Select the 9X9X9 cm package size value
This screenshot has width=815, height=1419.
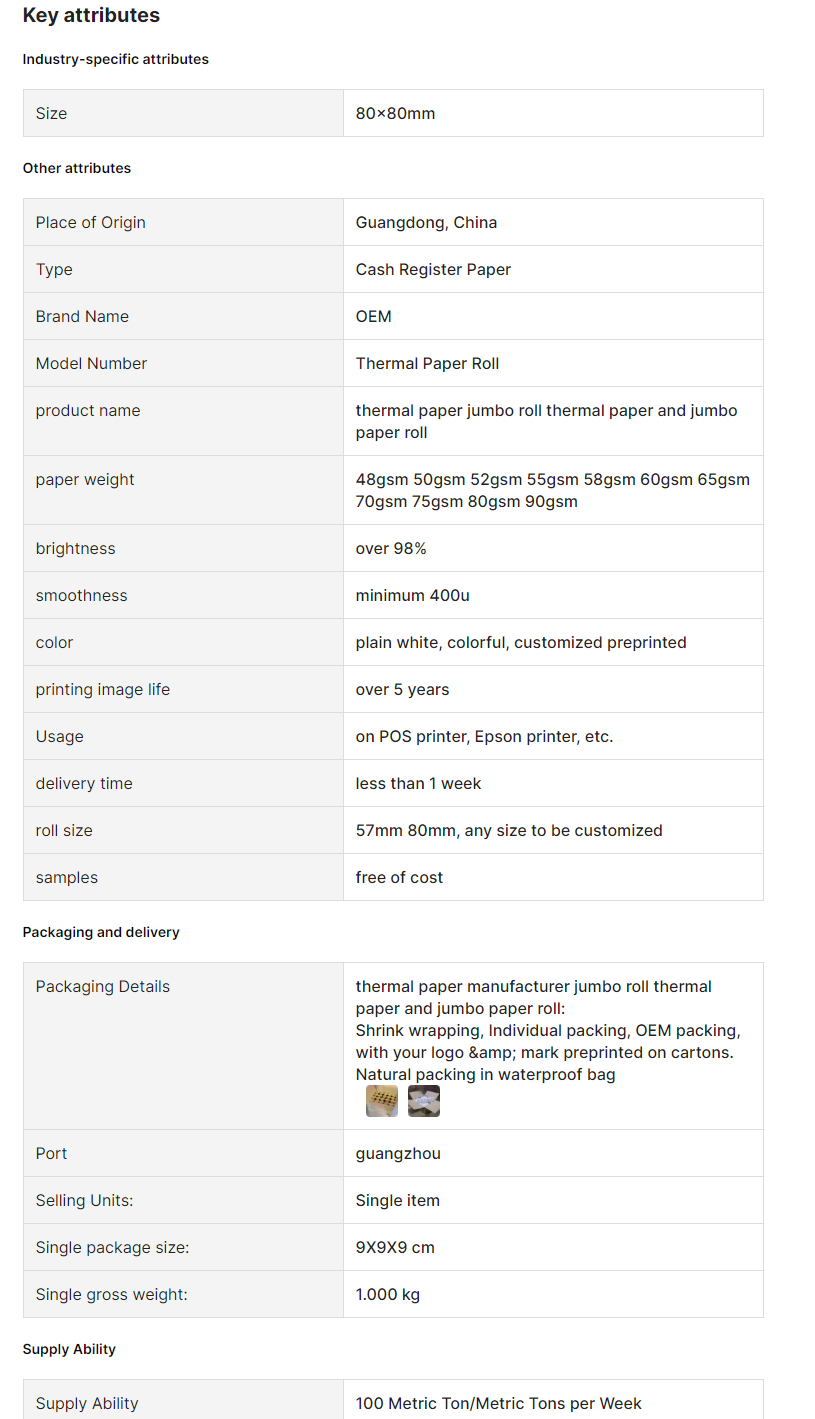(x=395, y=1247)
